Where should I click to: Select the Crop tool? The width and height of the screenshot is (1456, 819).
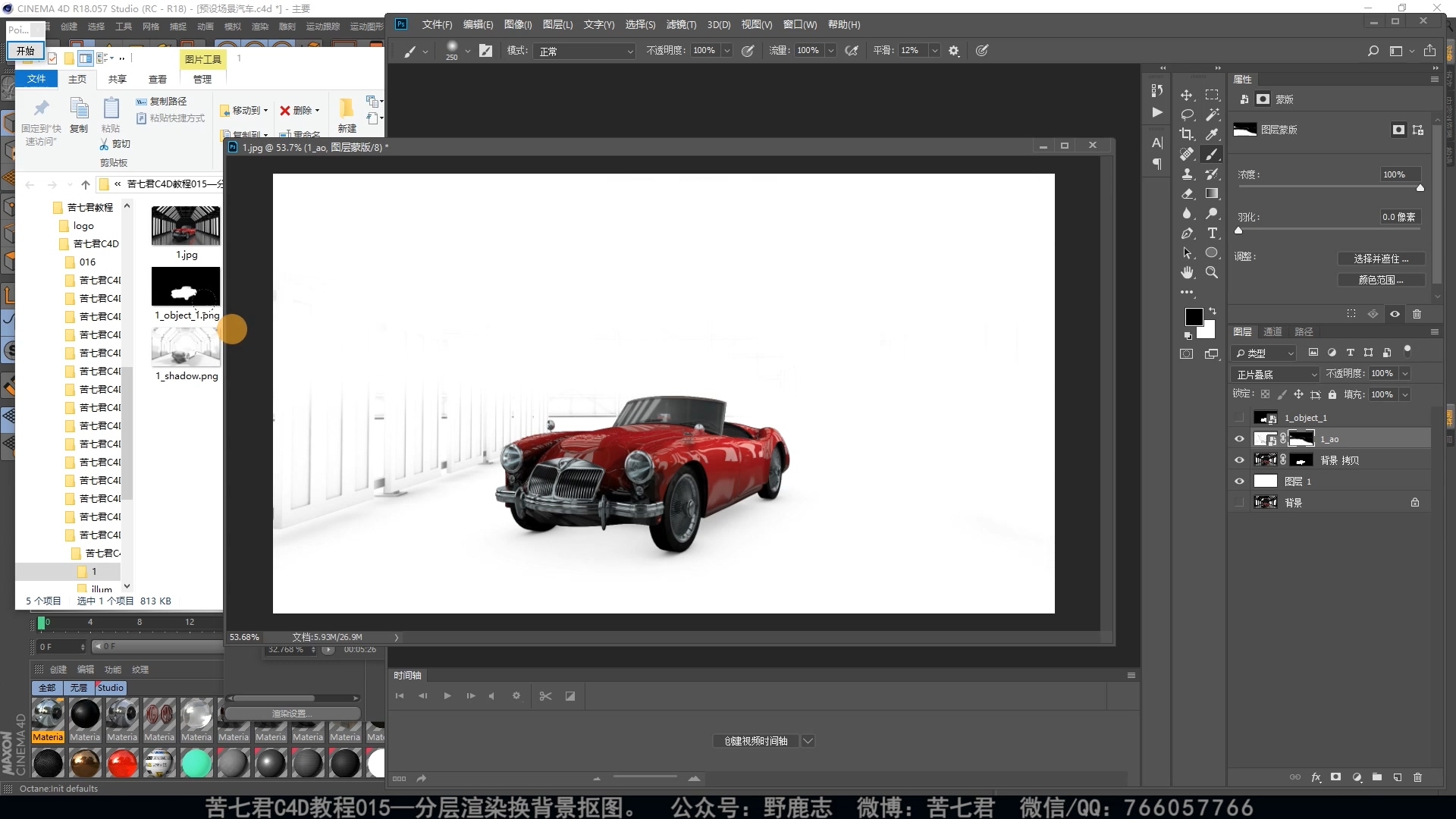coord(1188,134)
